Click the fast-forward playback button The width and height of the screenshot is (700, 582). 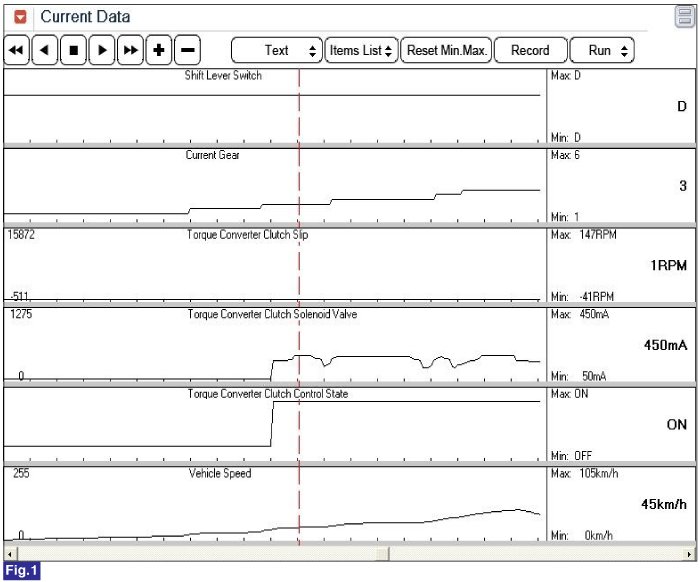coord(130,51)
